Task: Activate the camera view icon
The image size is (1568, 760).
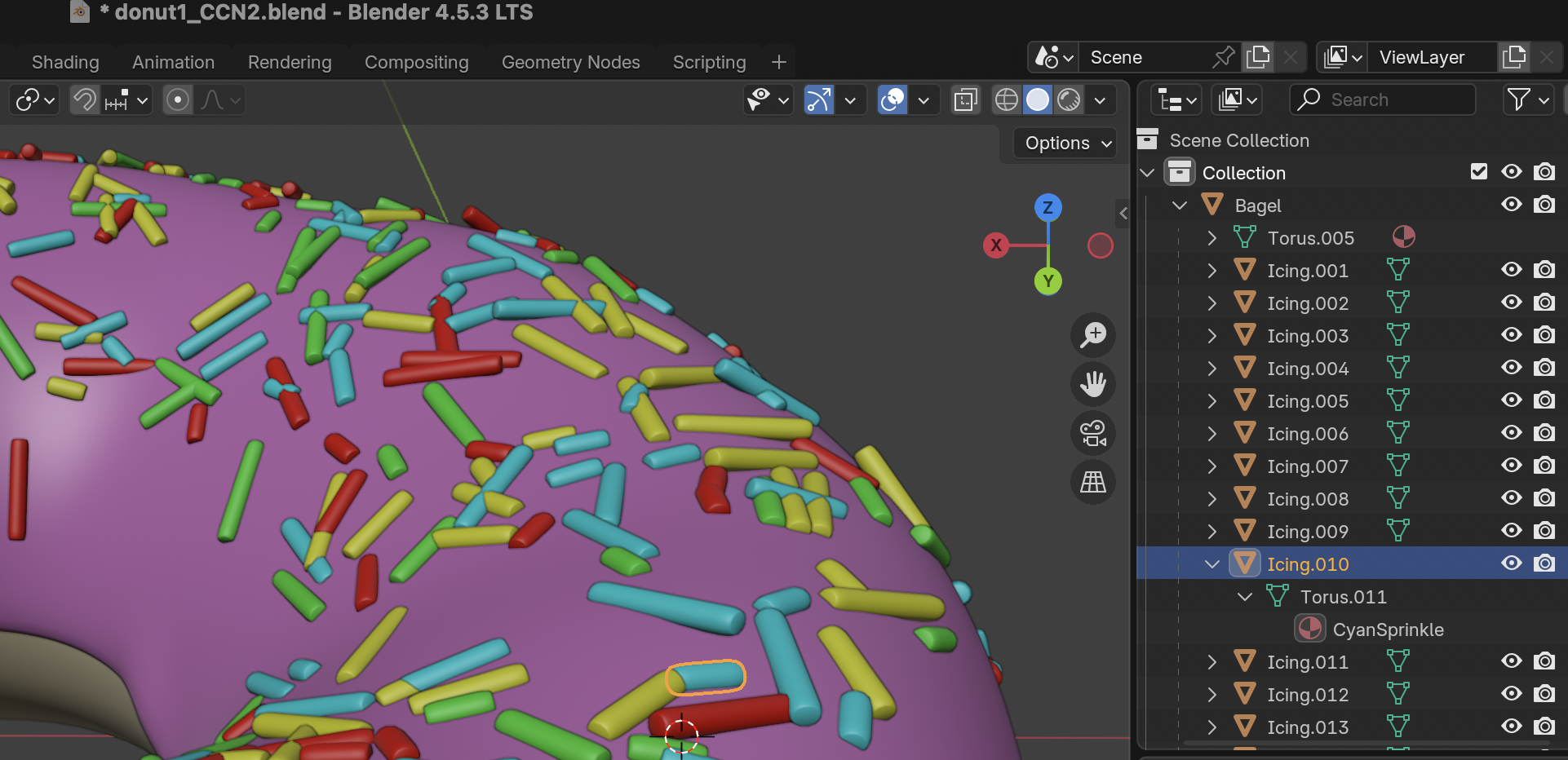Action: tap(1093, 433)
